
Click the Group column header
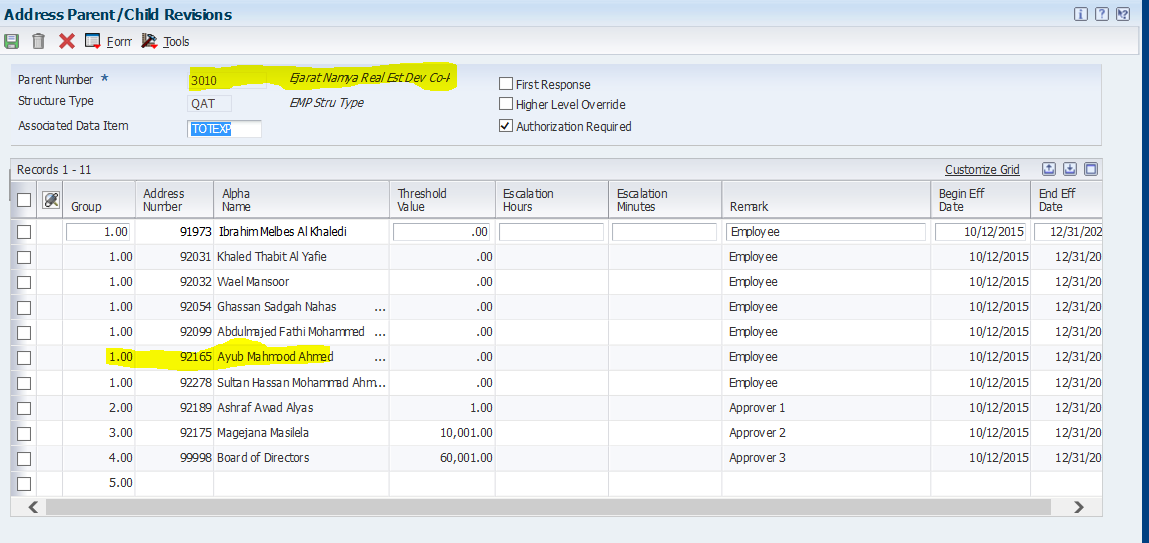(x=99, y=200)
